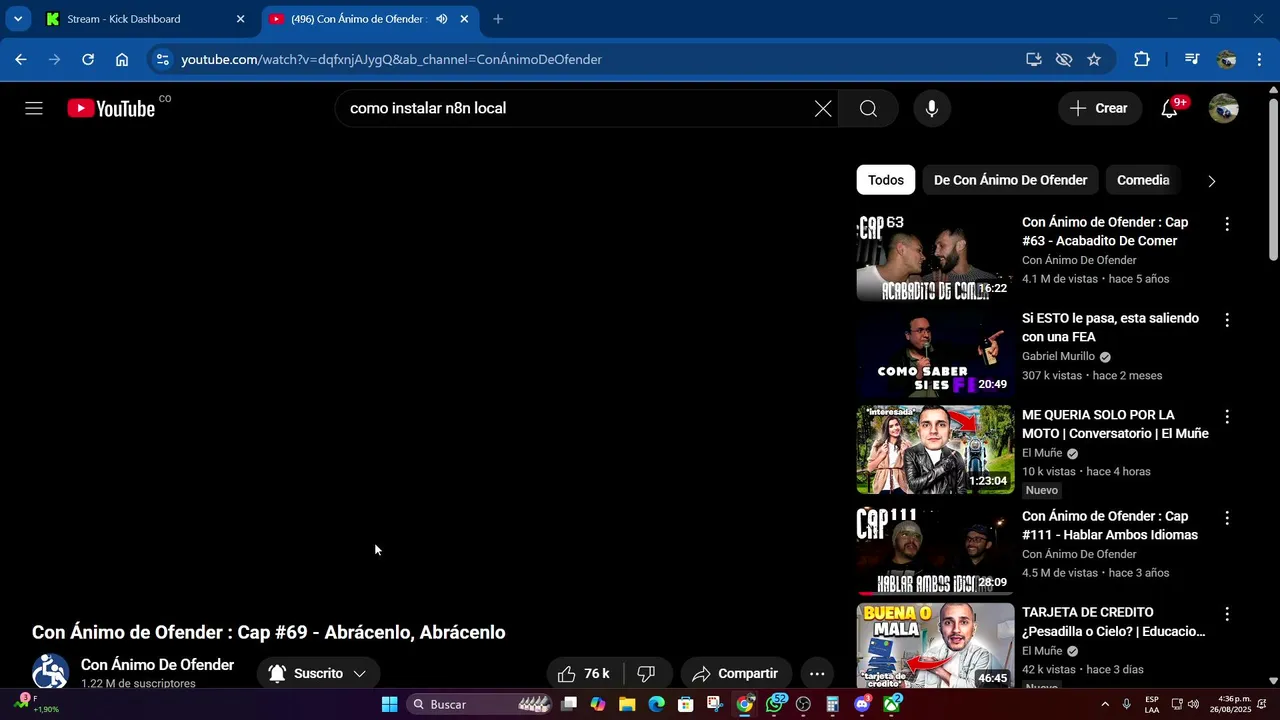Open ME QUERIA SOLO POR LA MOTO video title
1280x720 pixels.
(1115, 424)
